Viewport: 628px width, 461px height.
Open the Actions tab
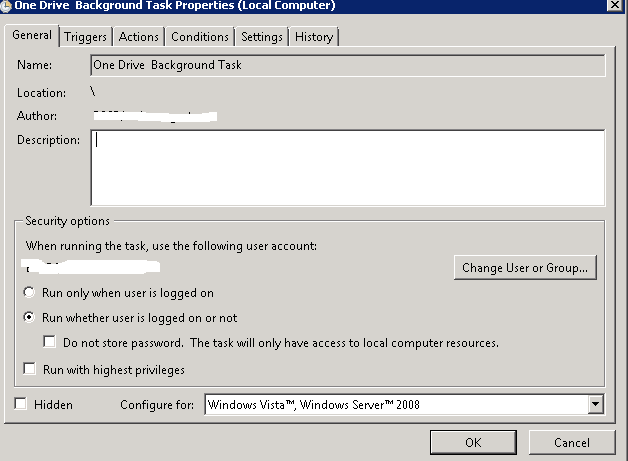pos(139,37)
